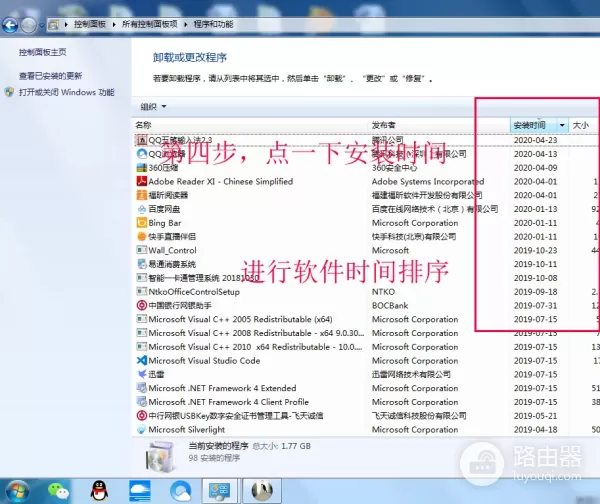The width and height of the screenshot is (600, 504).
Task: Click the 2019-04-18 install date
Action: click(535, 429)
